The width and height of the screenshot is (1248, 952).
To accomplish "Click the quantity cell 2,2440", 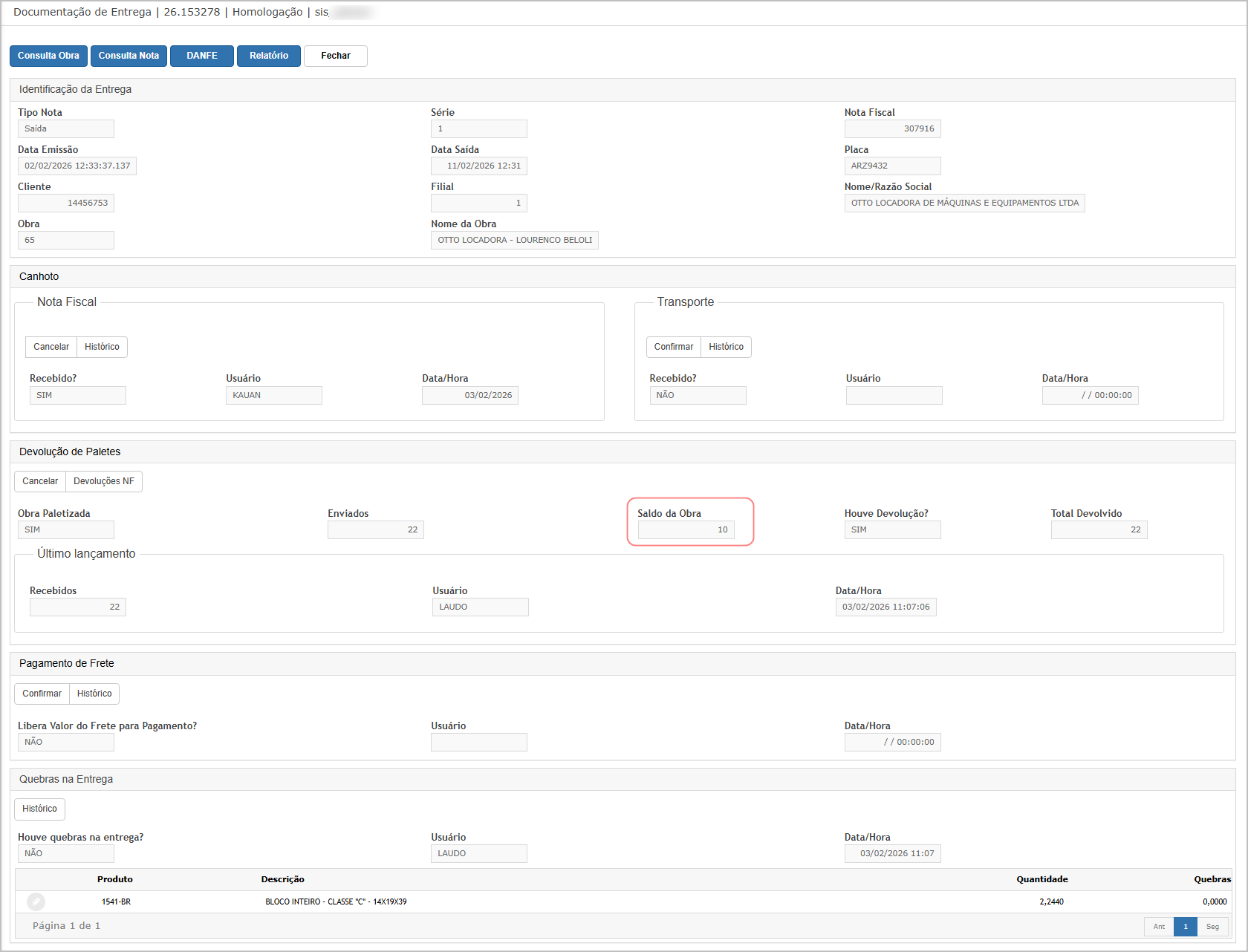I will tap(1051, 902).
